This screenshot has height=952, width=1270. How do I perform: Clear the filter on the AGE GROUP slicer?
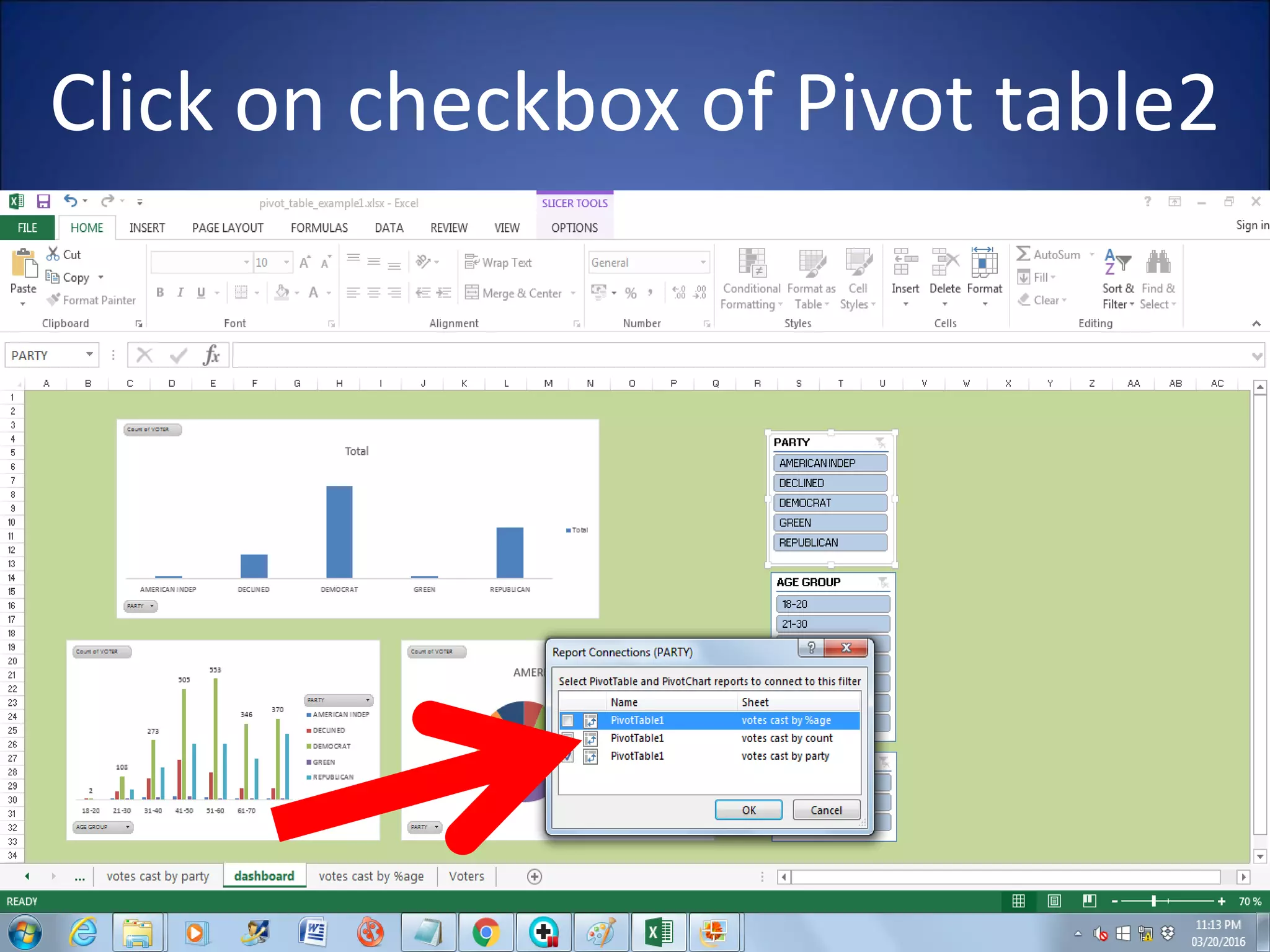click(883, 582)
